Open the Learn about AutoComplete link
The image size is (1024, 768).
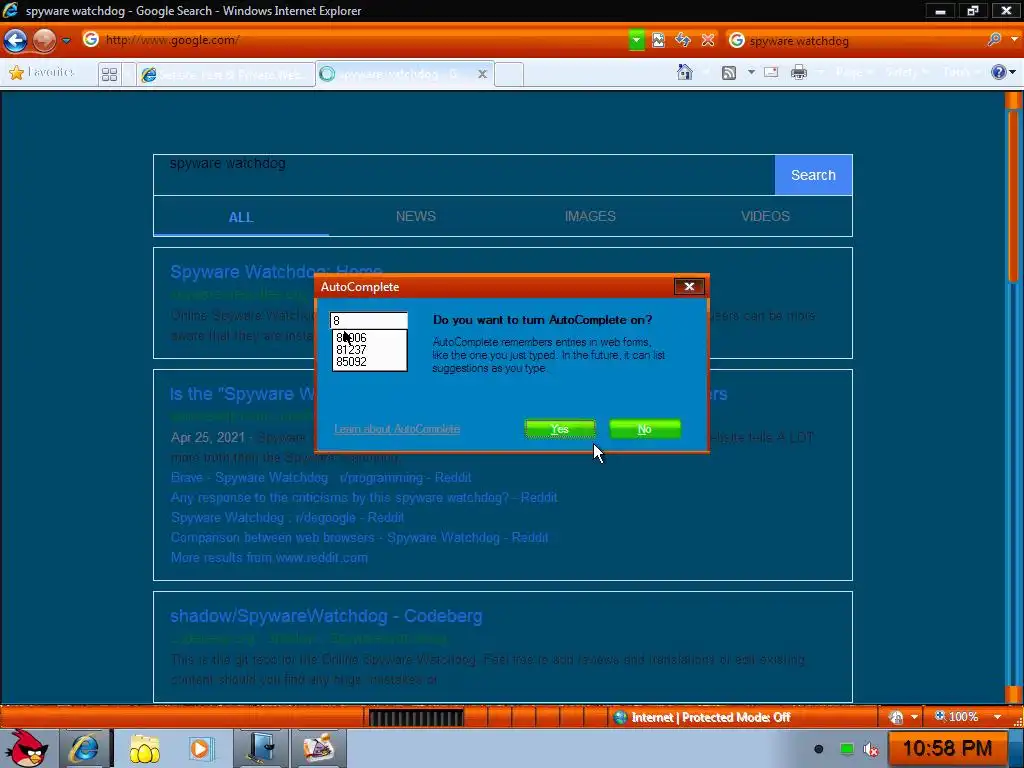(397, 429)
